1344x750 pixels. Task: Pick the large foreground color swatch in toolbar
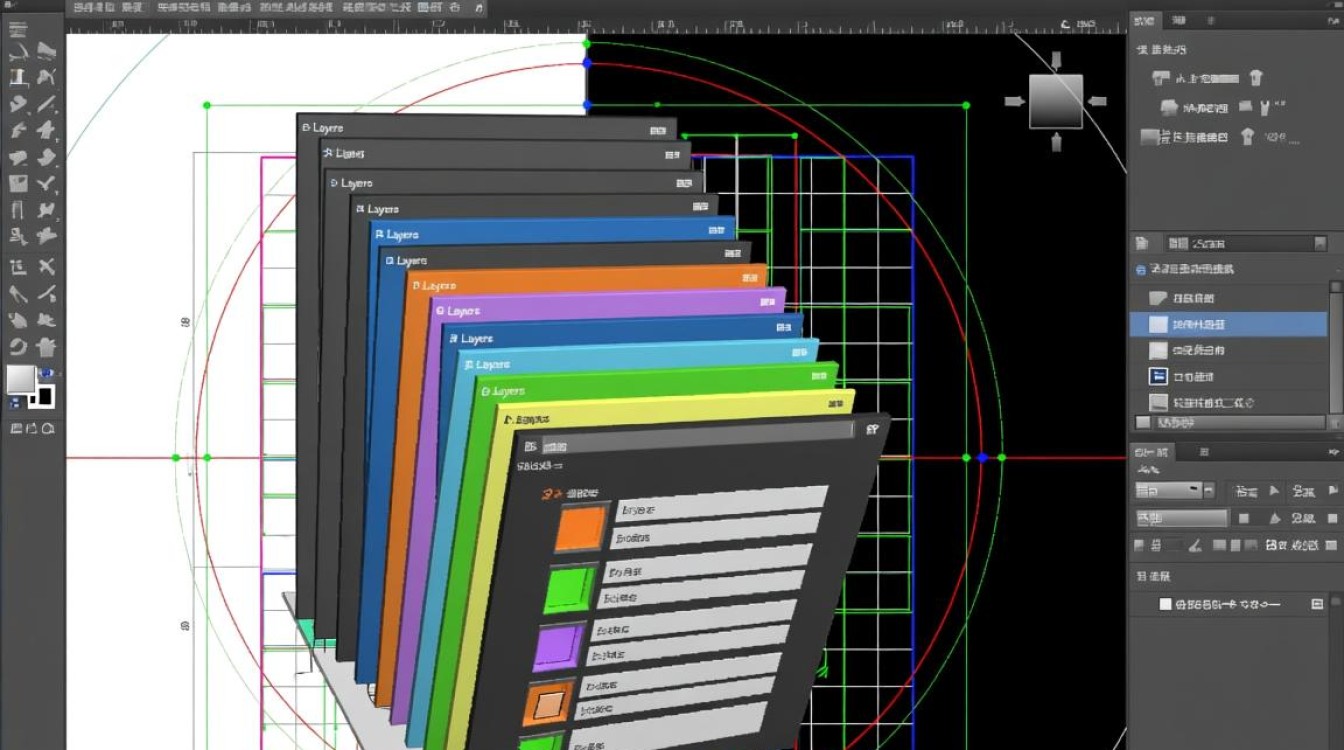(x=21, y=380)
